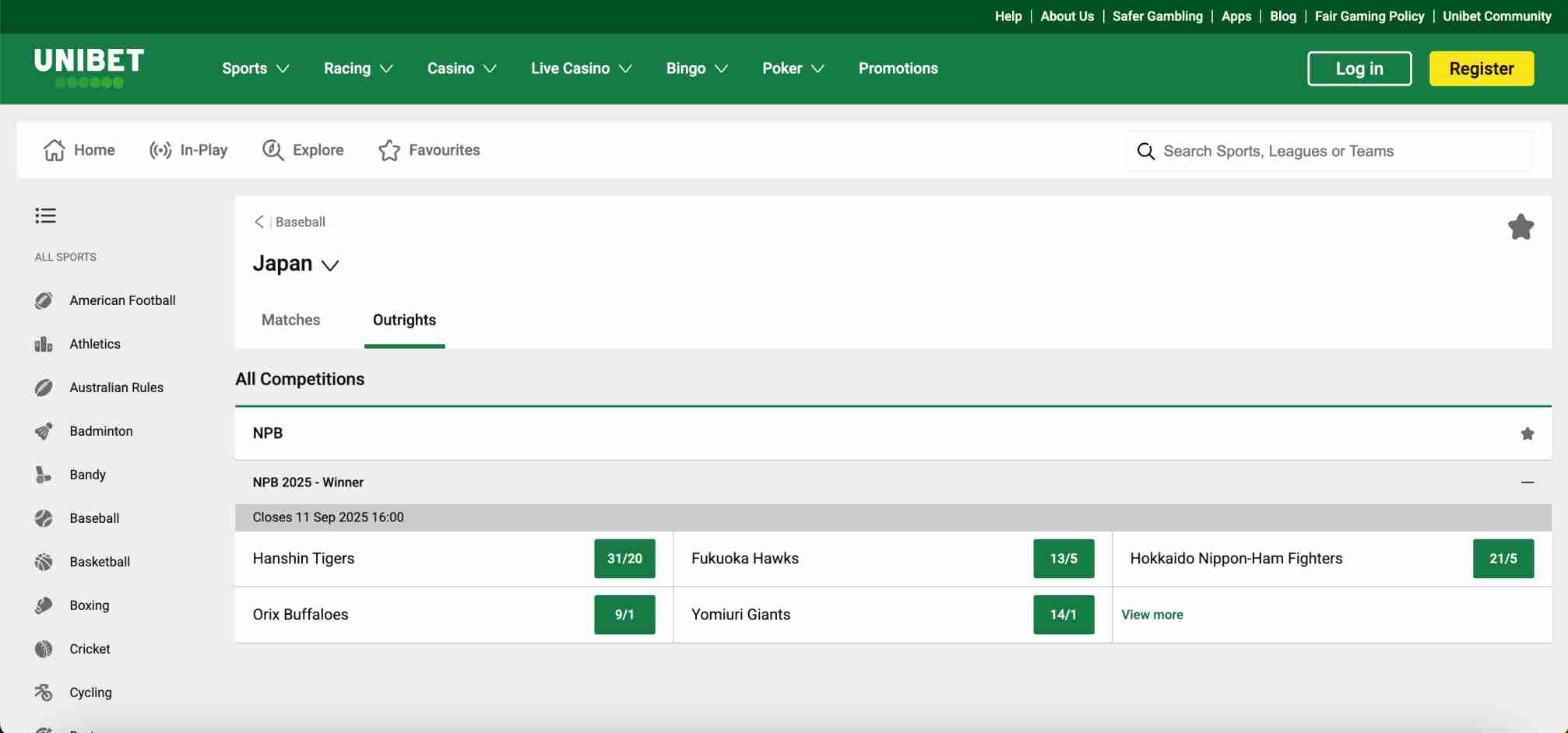This screenshot has height=733, width=1568.
Task: Favourite Japan with the large star
Action: click(x=1521, y=227)
